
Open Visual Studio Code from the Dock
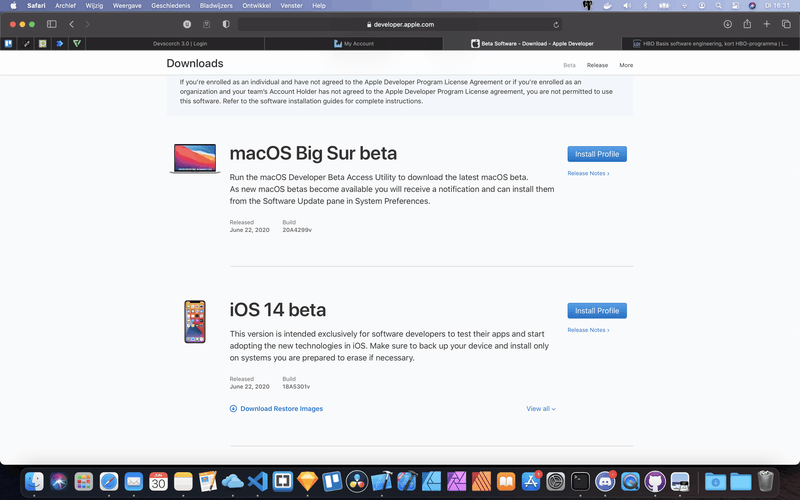tap(258, 481)
